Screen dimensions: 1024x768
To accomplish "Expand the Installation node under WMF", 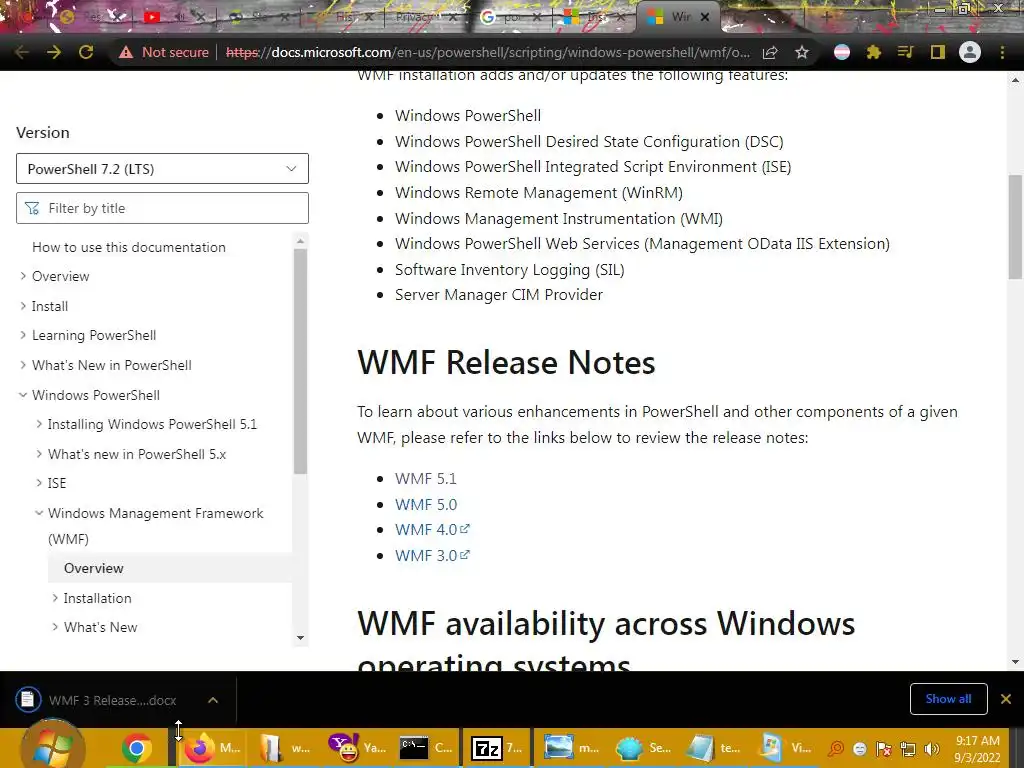I will coord(55,598).
